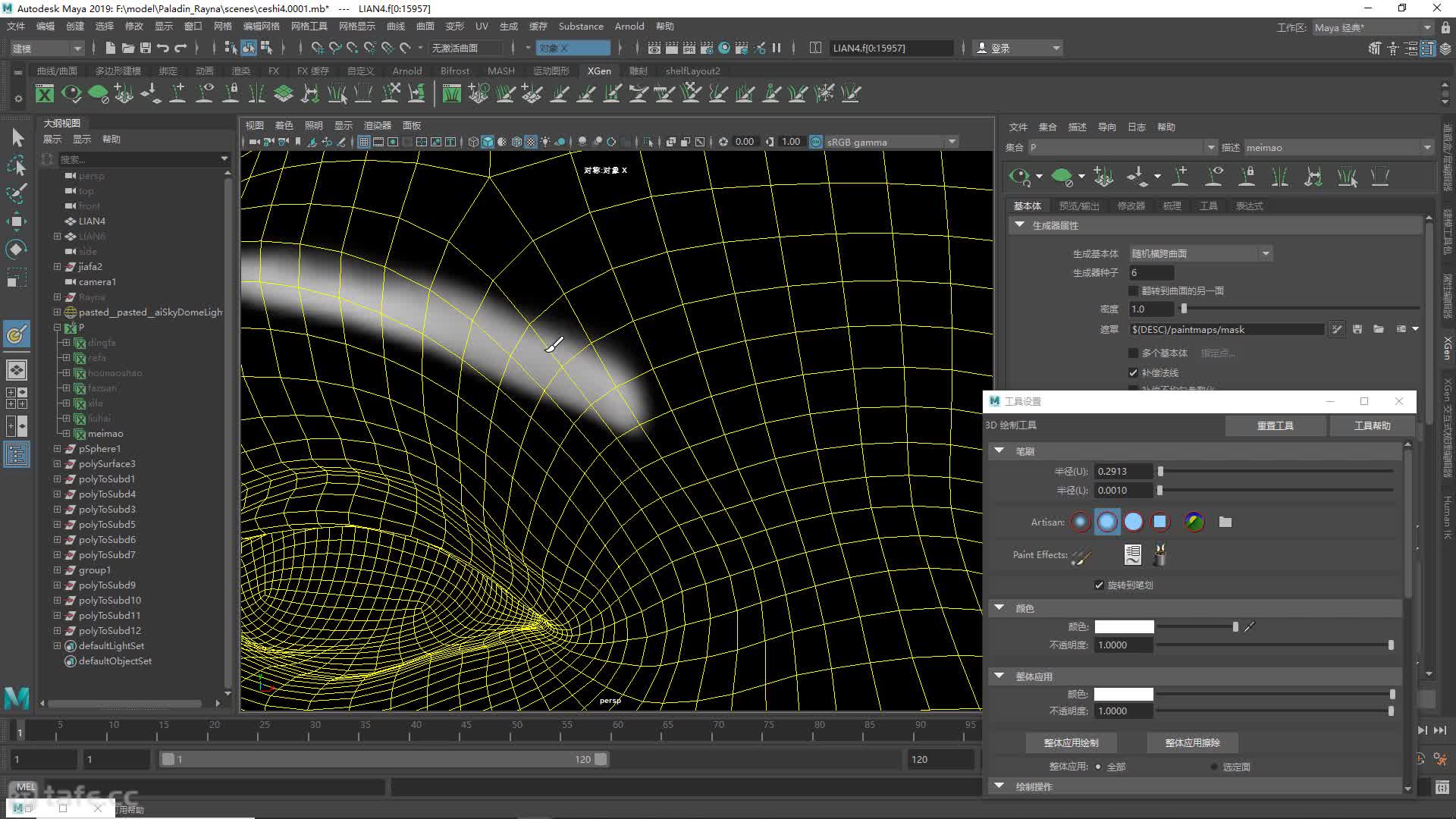
Task: Toggle 旋转到笔划 checkbox
Action: coord(1100,585)
